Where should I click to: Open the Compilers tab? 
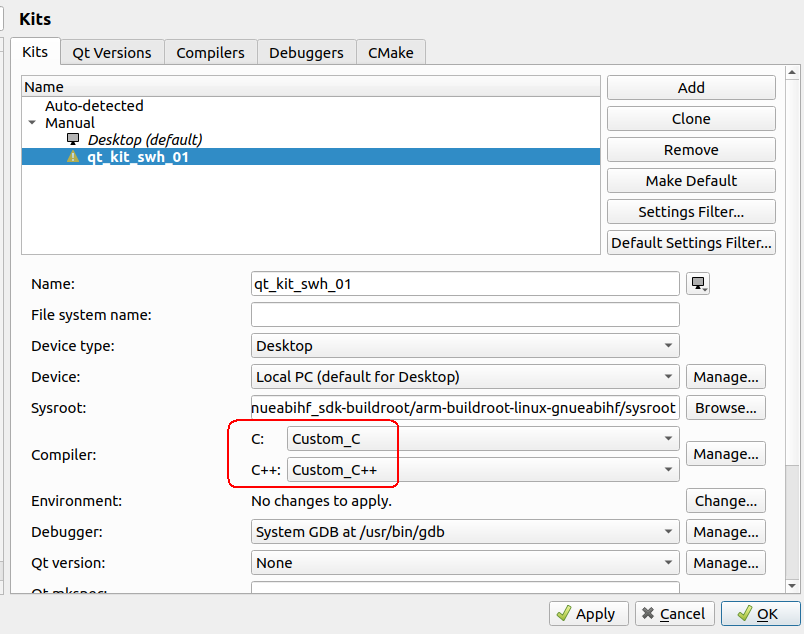tap(210, 53)
